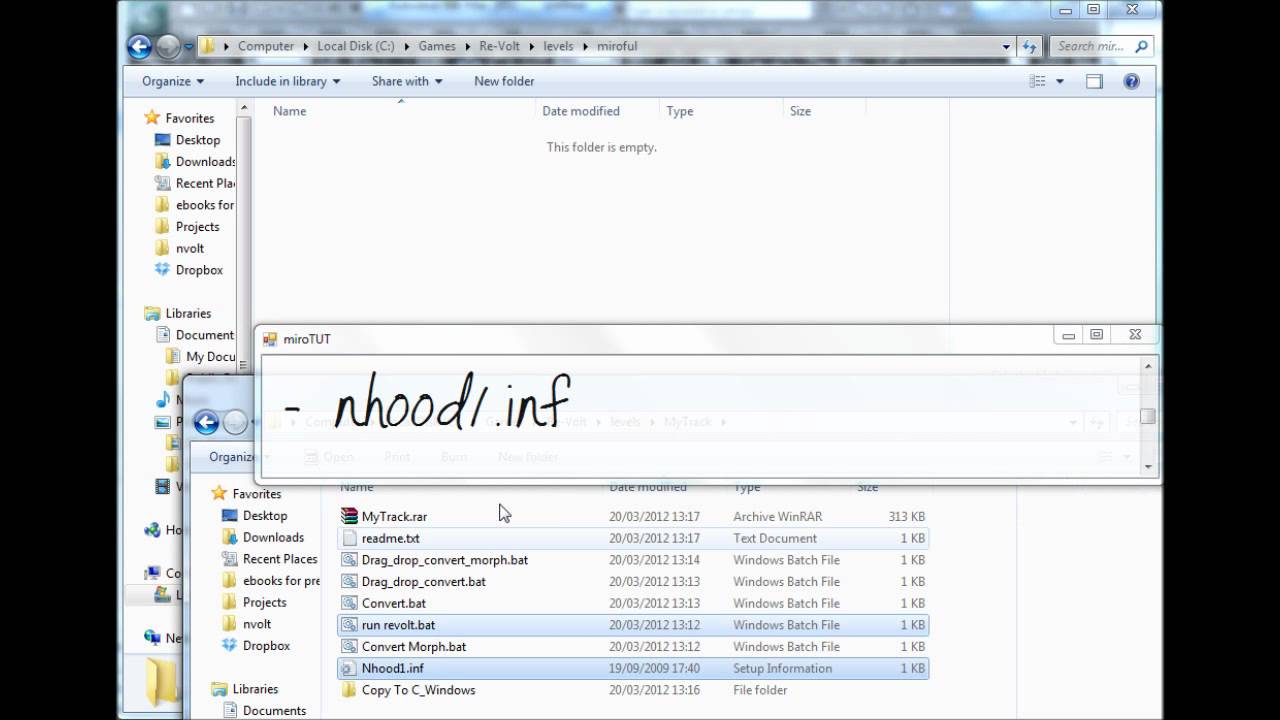Click the miroTUT scrollbar thumb
Image resolution: width=1280 pixels, height=720 pixels.
pyautogui.click(x=1148, y=416)
